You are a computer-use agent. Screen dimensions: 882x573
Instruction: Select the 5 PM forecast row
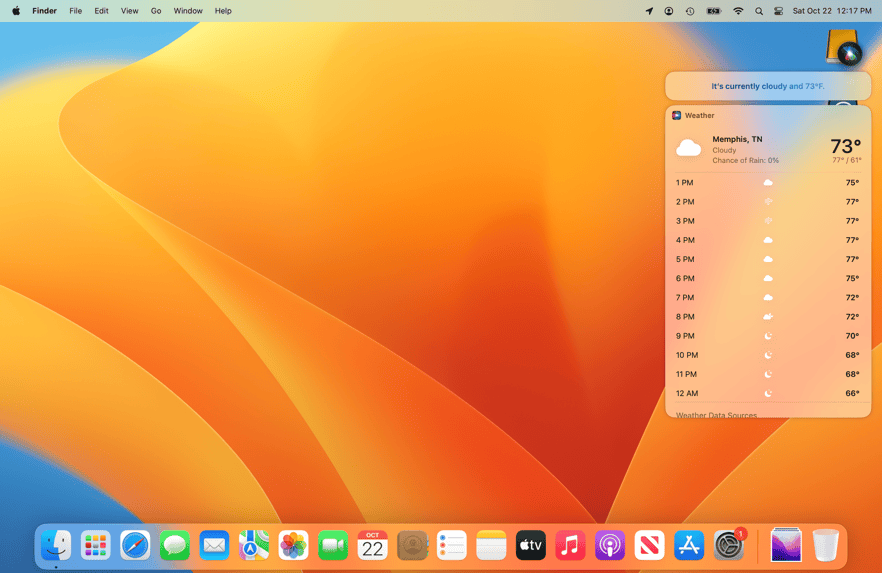click(x=768, y=259)
